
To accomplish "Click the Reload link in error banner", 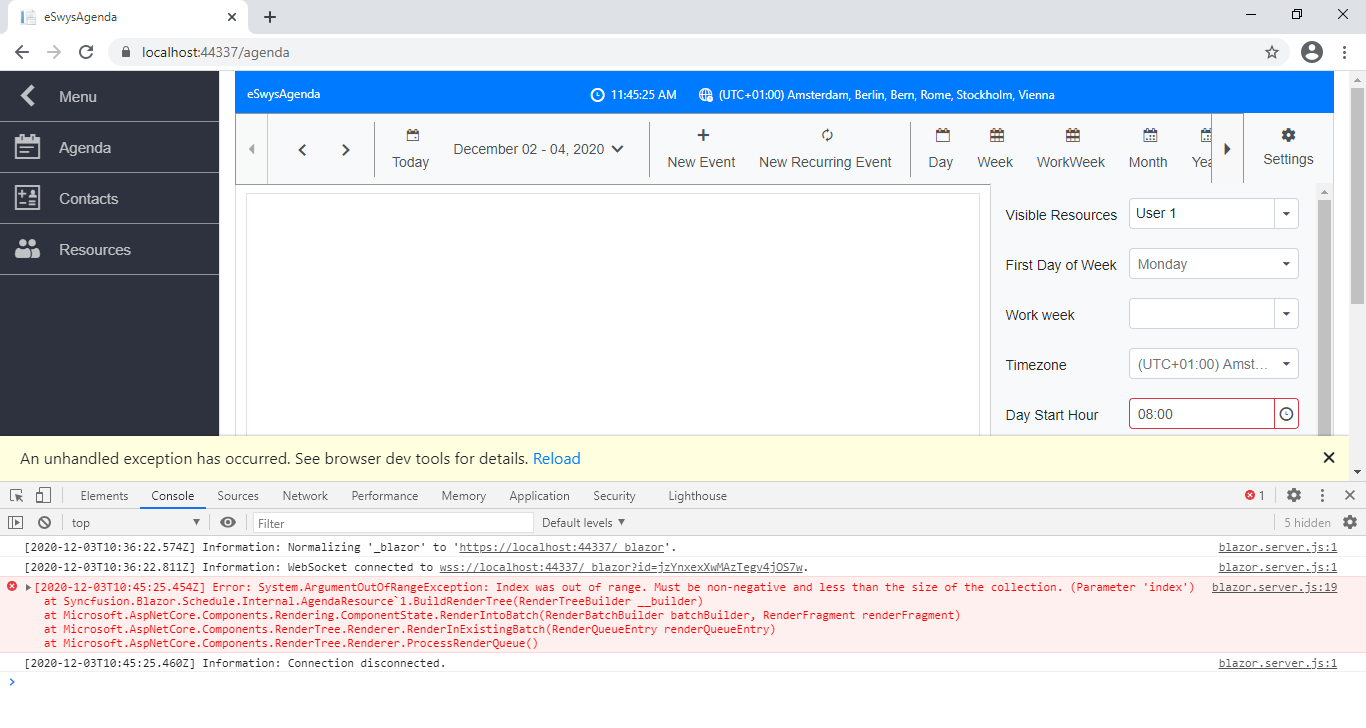I will click(x=556, y=459).
